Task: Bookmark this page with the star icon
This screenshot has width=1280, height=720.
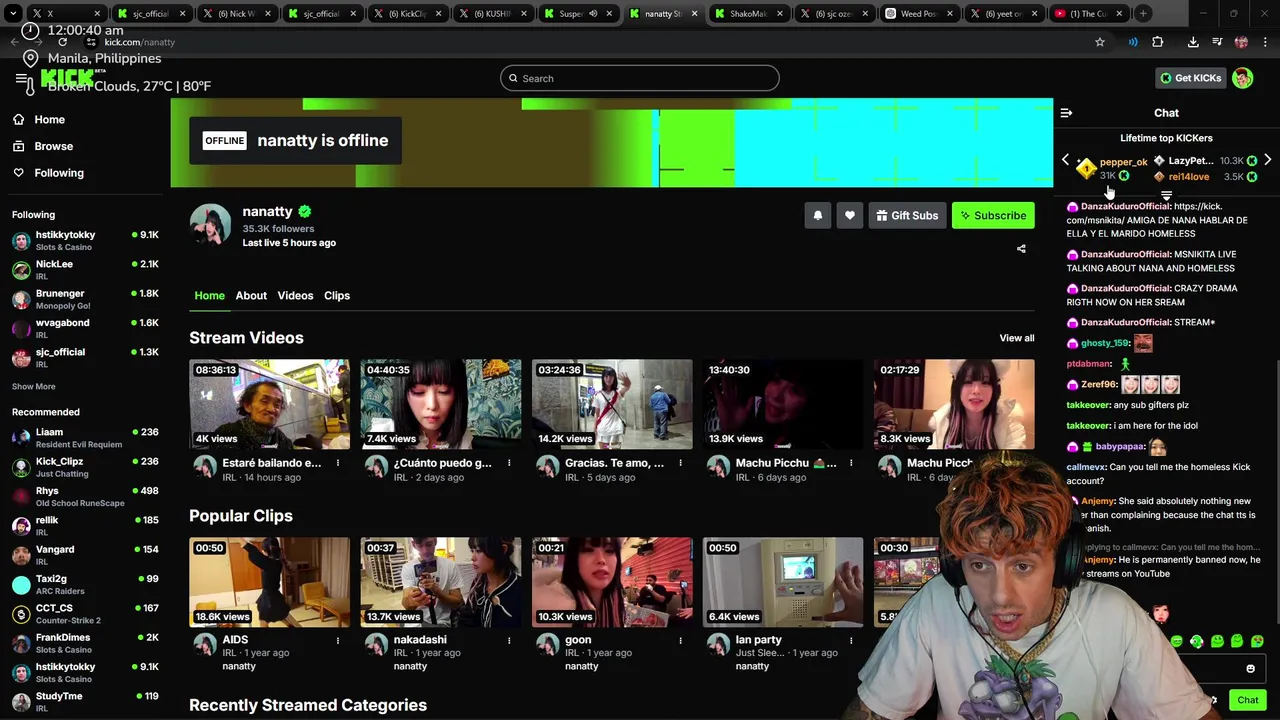Action: 1100,42
